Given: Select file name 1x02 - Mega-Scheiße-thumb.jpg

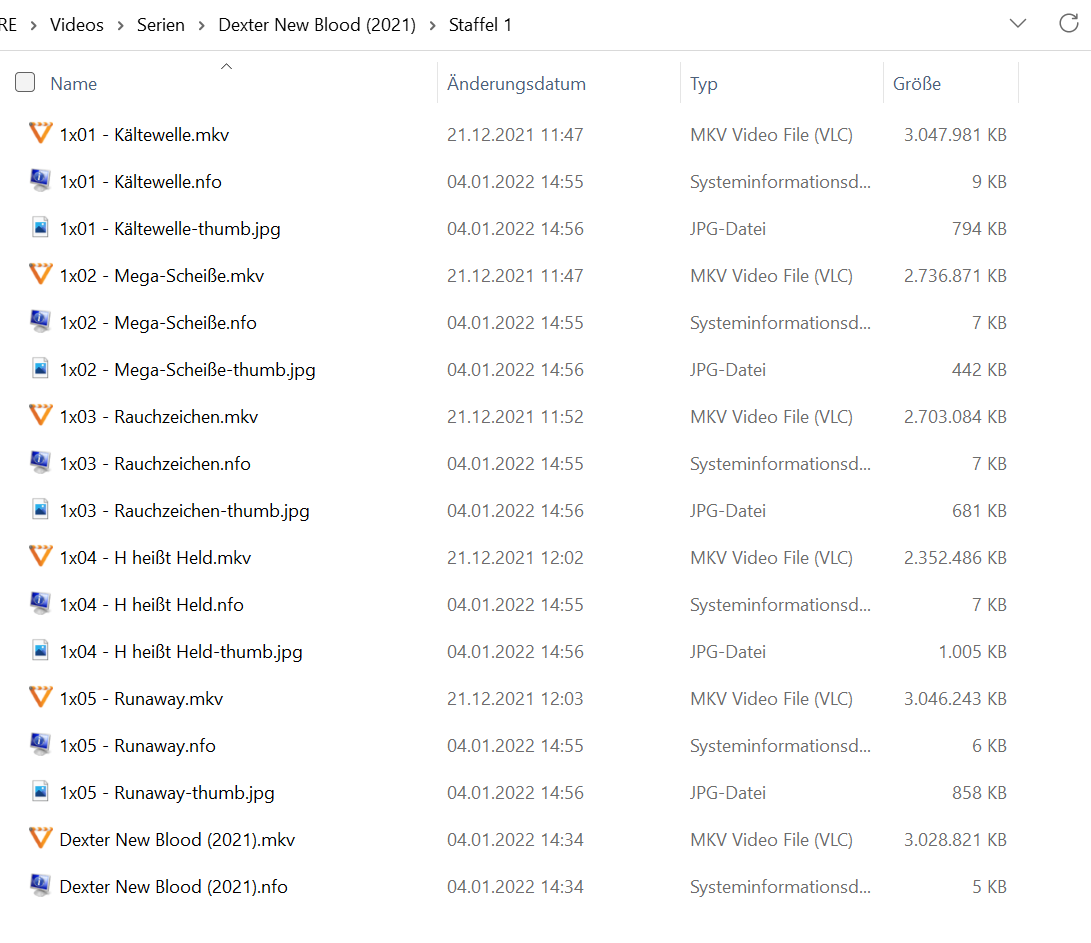Looking at the screenshot, I should click(x=187, y=370).
